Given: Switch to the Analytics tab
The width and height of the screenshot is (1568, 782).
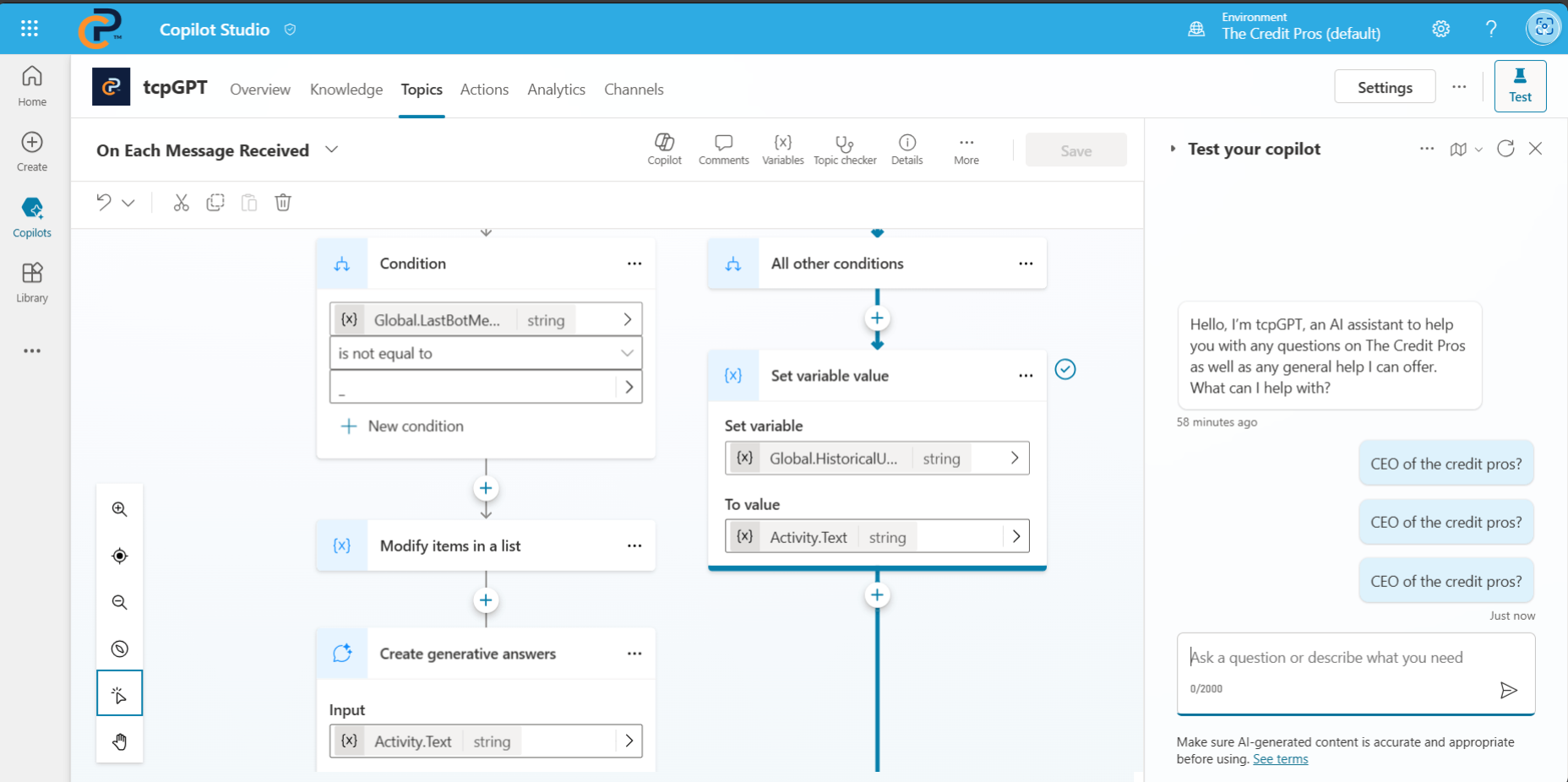Looking at the screenshot, I should [556, 90].
